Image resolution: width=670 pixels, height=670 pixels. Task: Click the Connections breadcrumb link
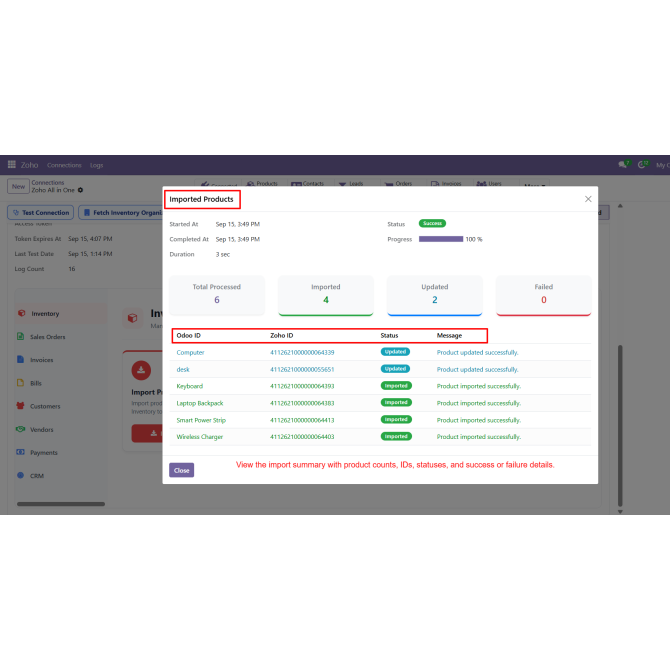pyautogui.click(x=47, y=182)
